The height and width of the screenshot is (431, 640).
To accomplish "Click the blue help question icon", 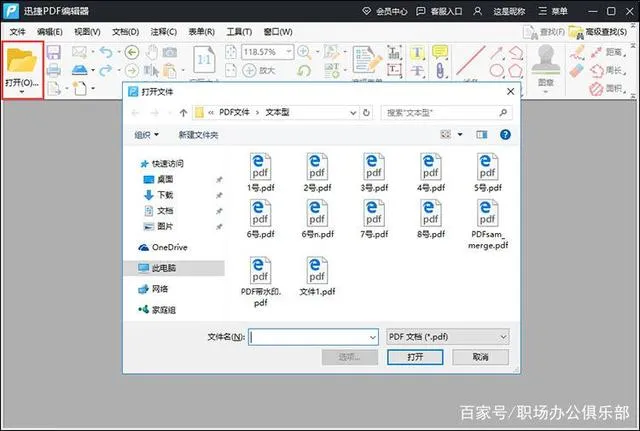I will (505, 134).
